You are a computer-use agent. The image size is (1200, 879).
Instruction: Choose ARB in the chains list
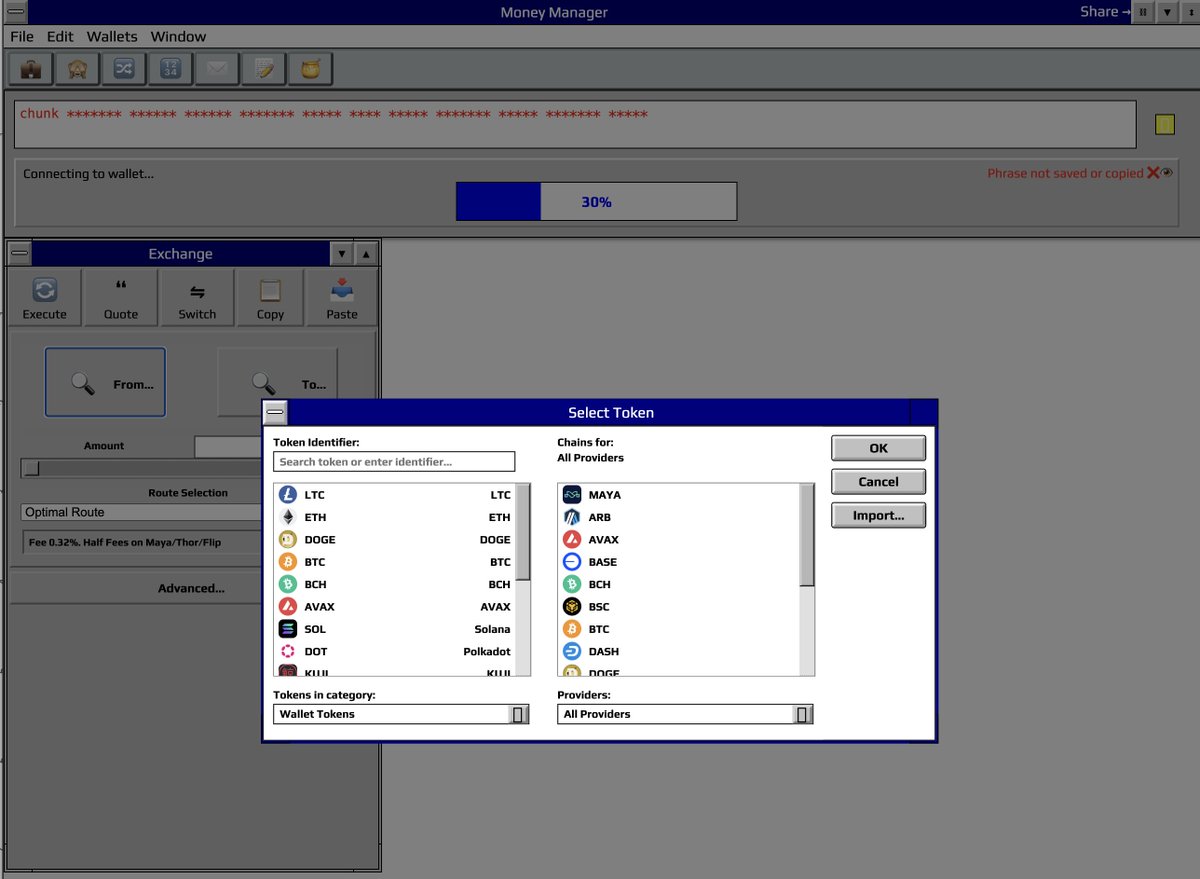click(679, 517)
